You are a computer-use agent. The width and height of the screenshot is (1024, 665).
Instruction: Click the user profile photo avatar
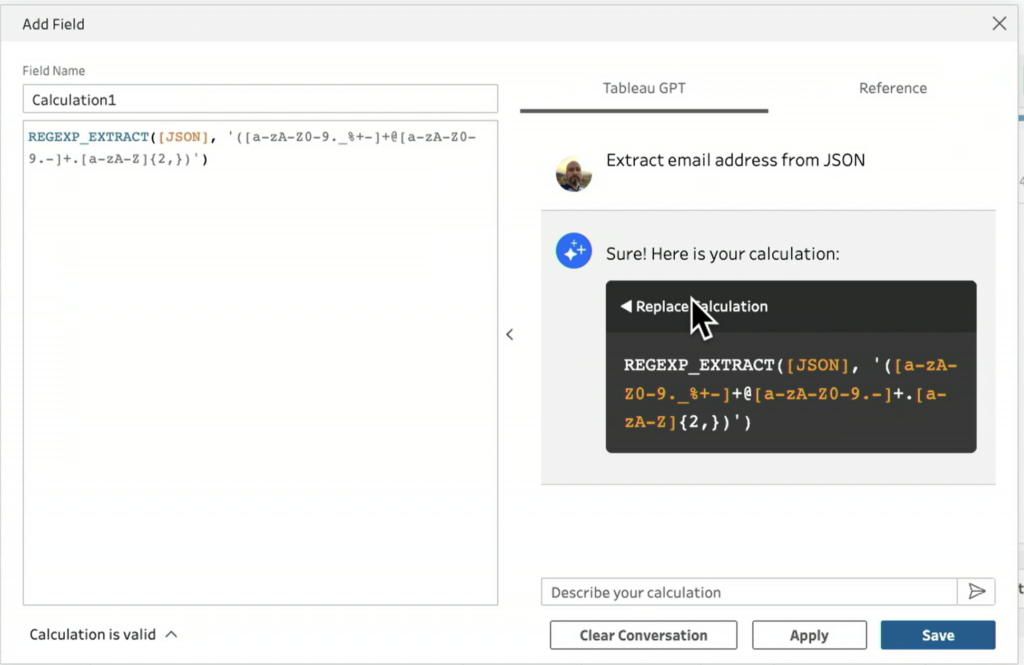coord(574,174)
